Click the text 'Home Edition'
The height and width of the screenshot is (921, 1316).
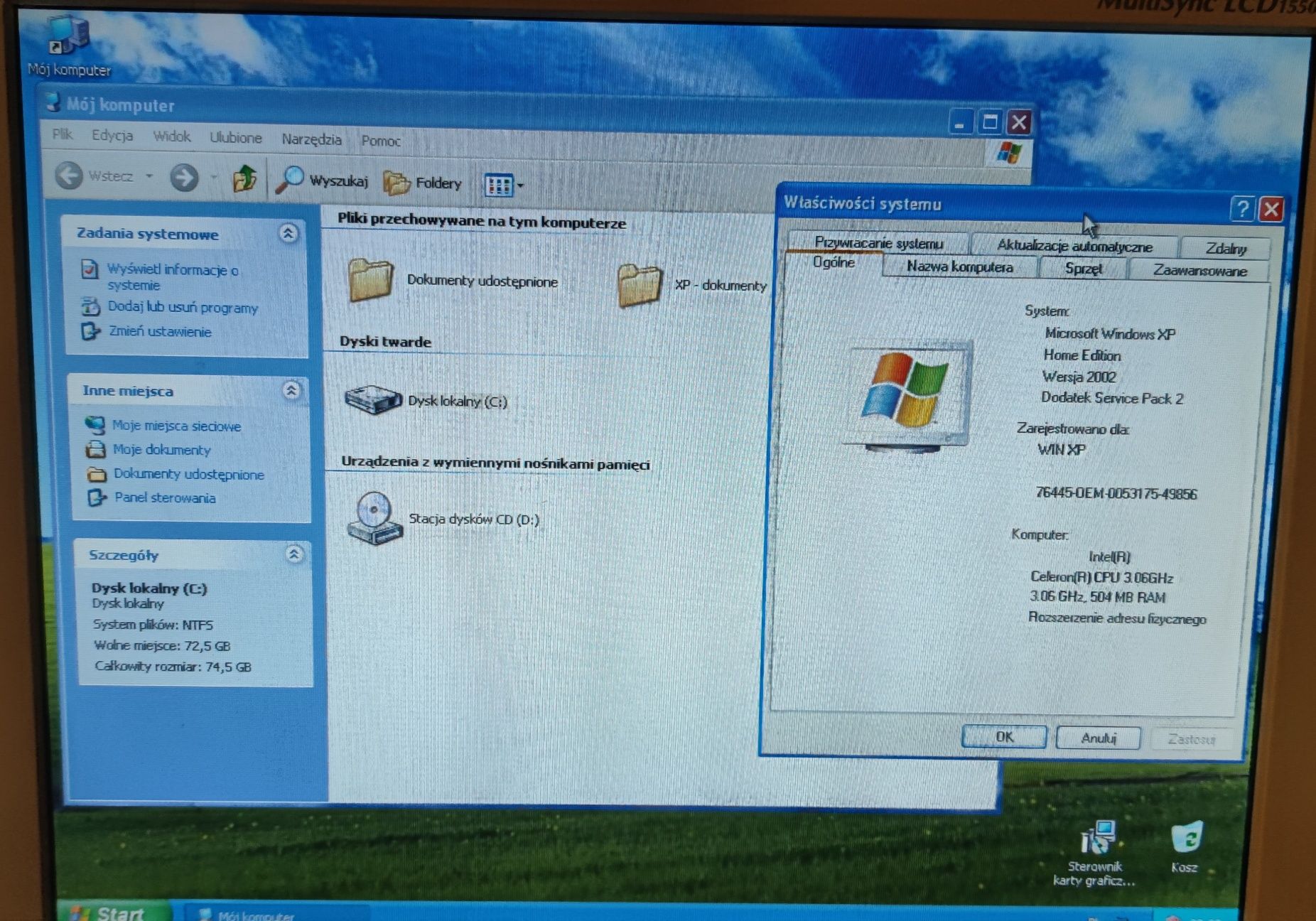[1082, 355]
